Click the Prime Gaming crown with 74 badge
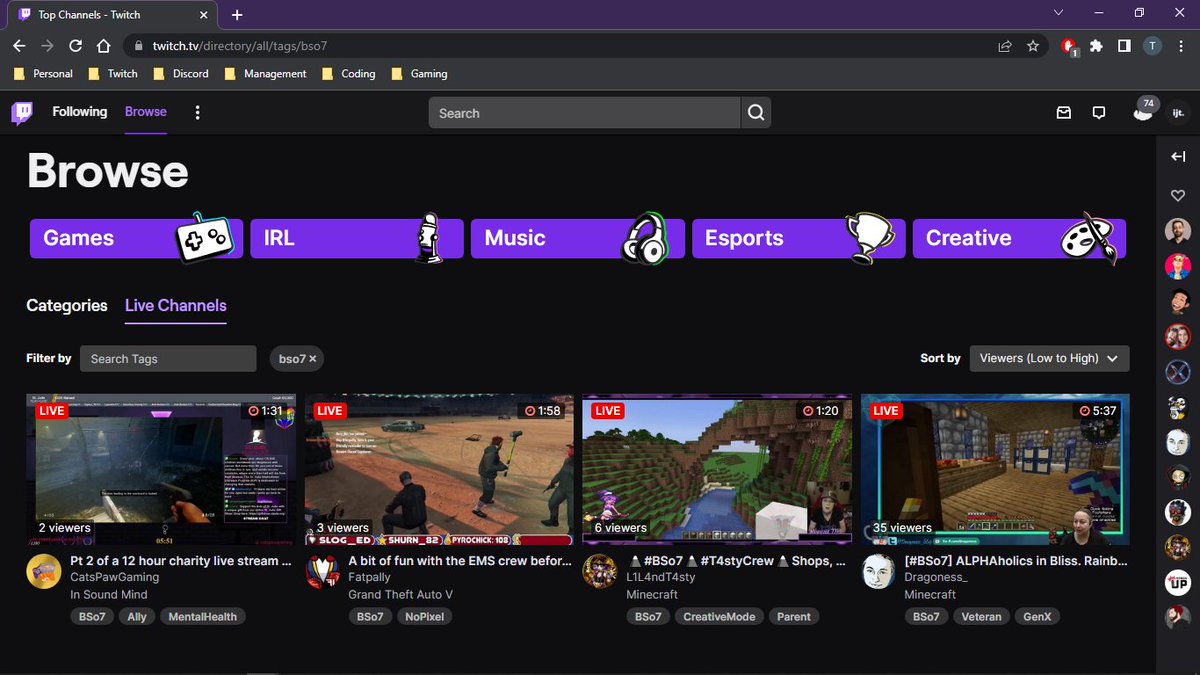This screenshot has width=1200, height=675. [1142, 112]
